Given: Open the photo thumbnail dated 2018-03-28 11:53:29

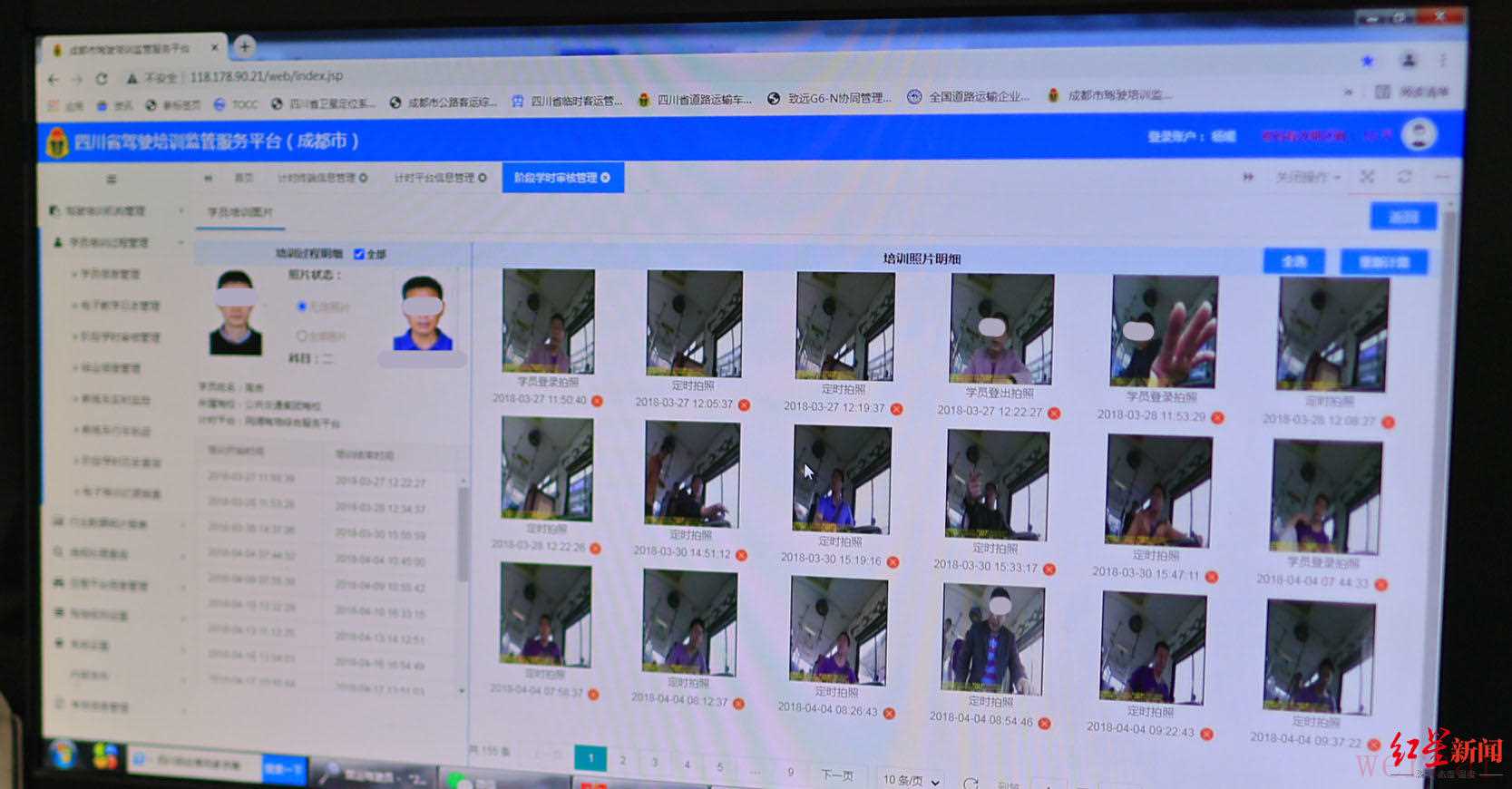Looking at the screenshot, I should point(1164,332).
